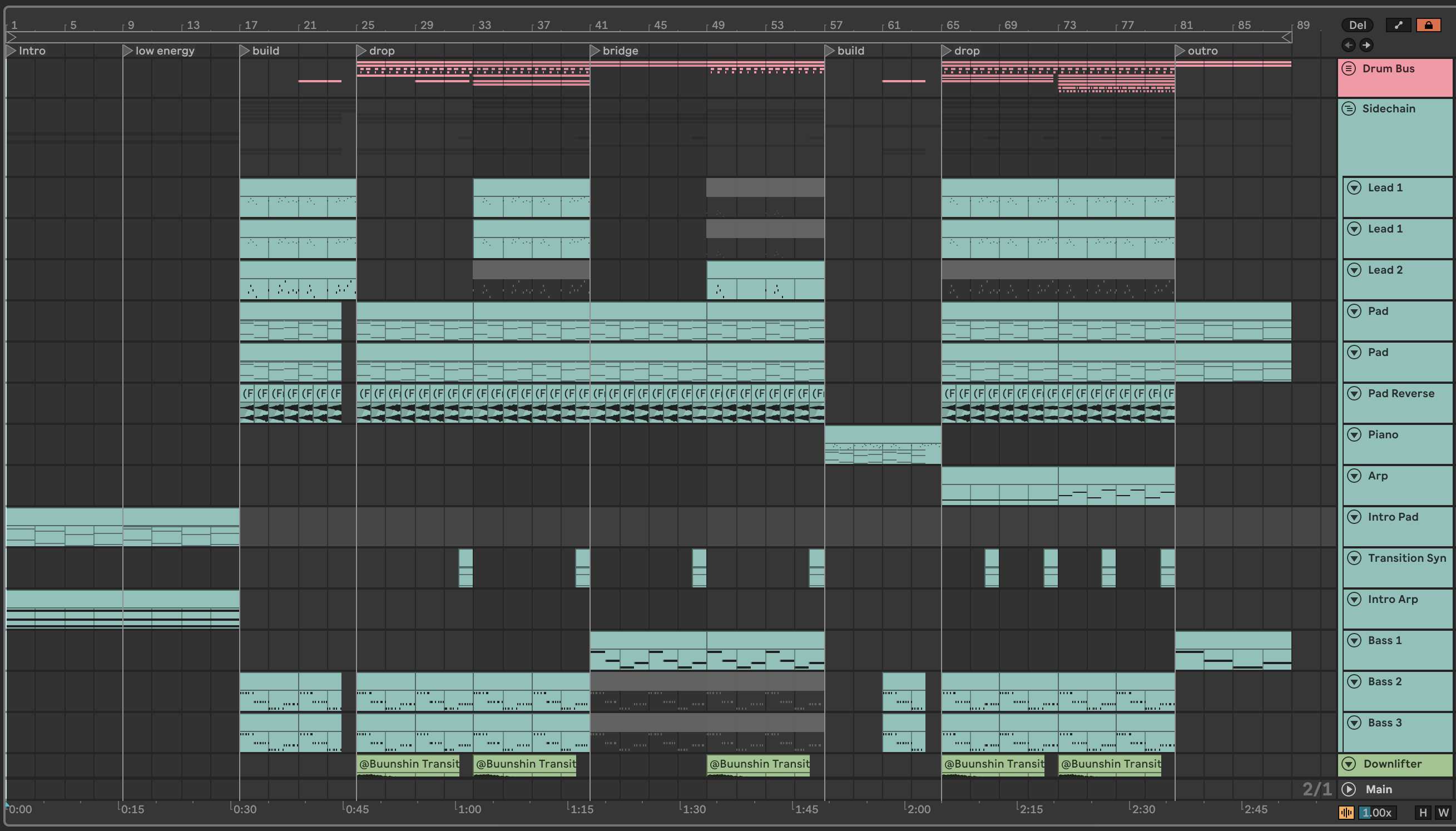
Task: Click 2:15 in the time ruler
Action: 1031,809
